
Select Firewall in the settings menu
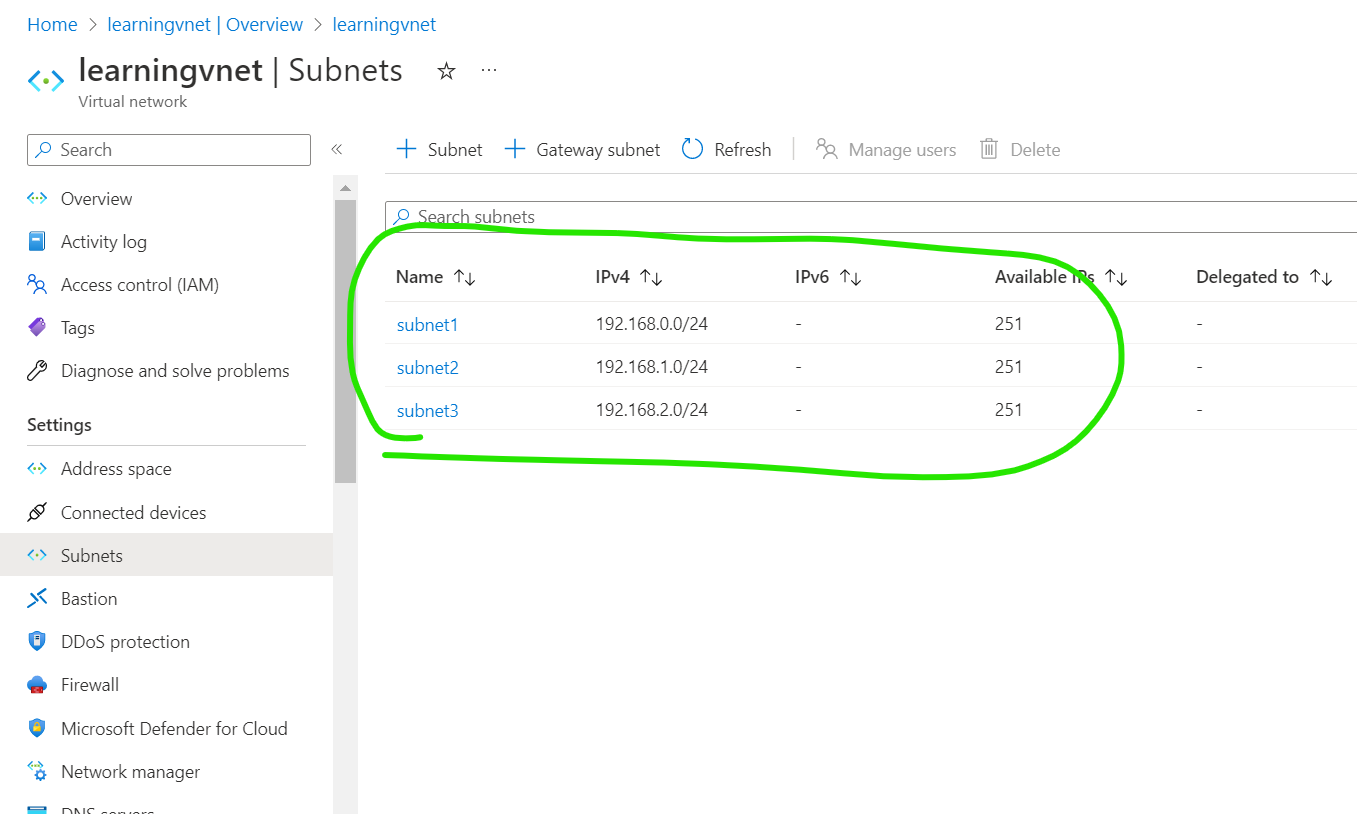(89, 685)
